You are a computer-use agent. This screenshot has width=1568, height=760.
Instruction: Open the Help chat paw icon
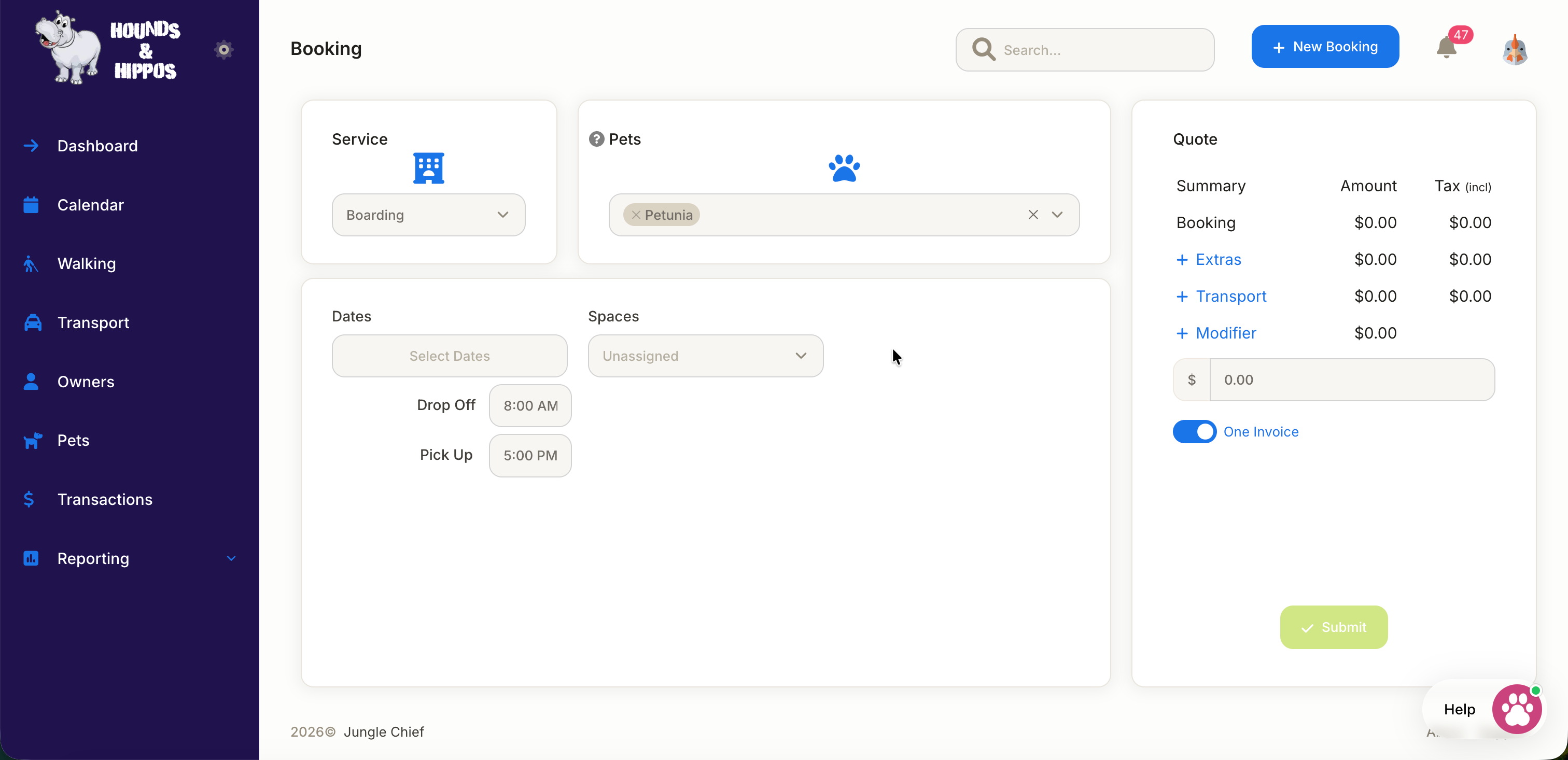click(1516, 709)
